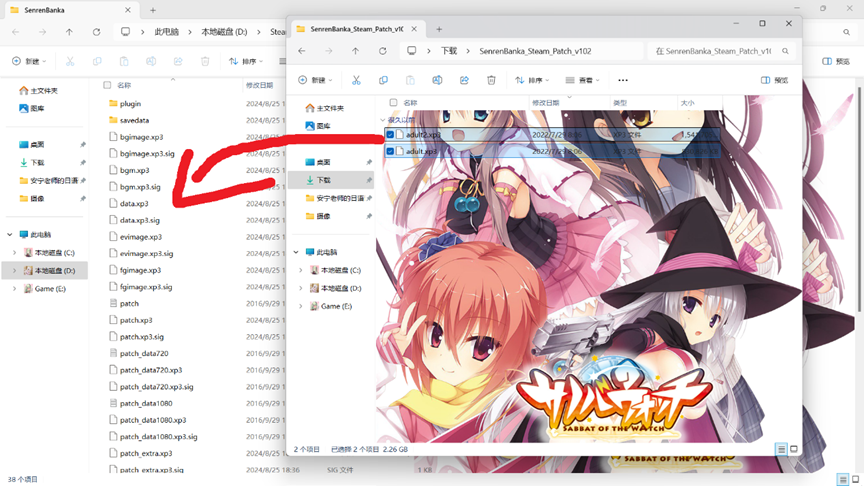Switch to large icons view in status bar

tap(793, 449)
